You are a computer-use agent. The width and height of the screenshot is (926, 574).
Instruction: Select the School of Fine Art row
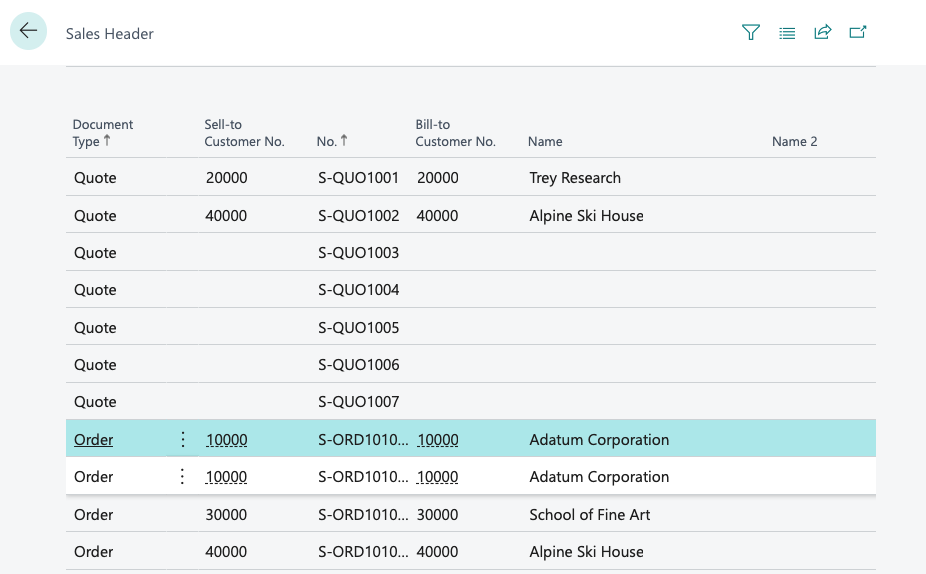point(471,514)
